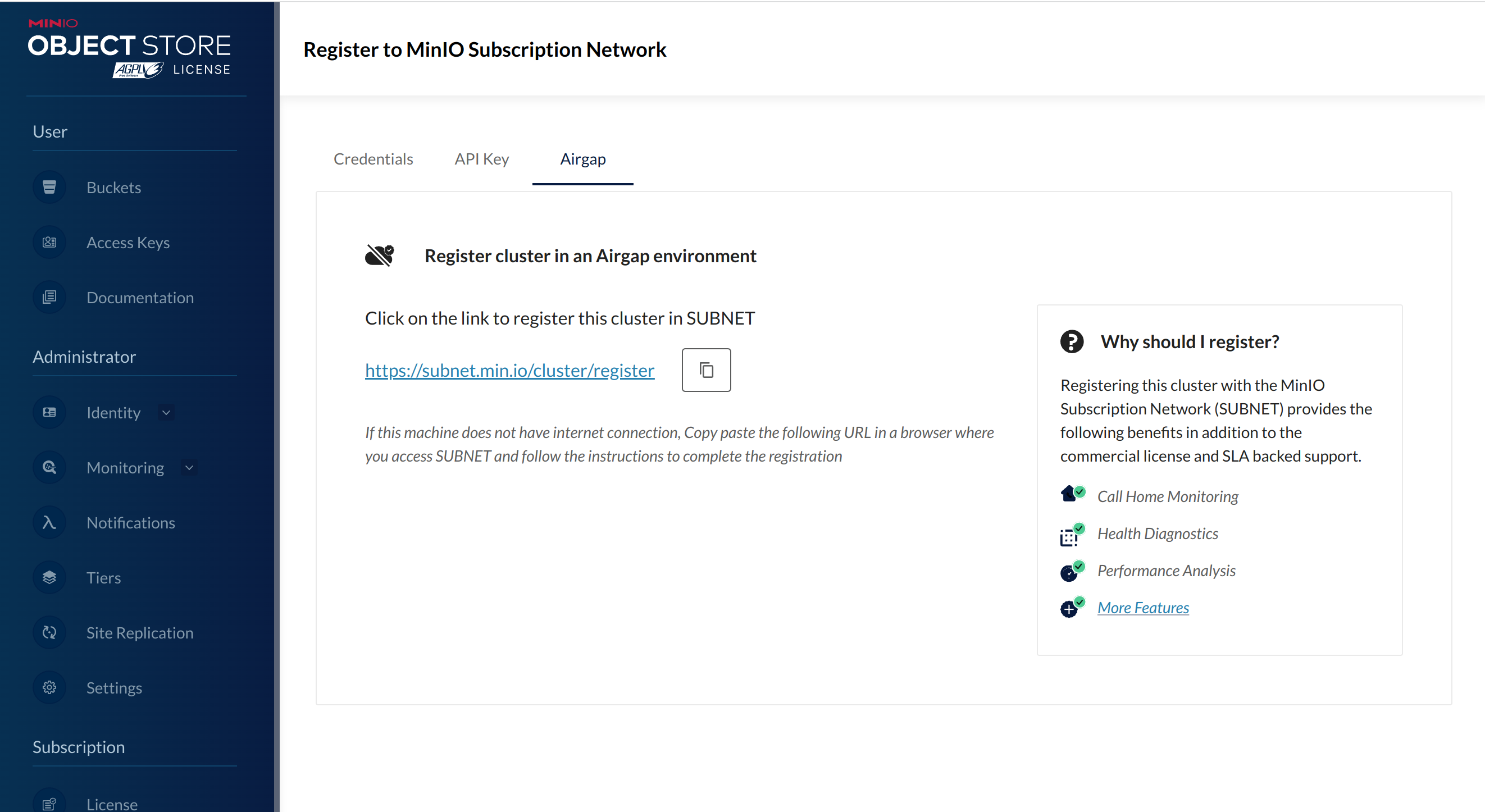Open the More Features link
1485x812 pixels.
pyautogui.click(x=1142, y=607)
